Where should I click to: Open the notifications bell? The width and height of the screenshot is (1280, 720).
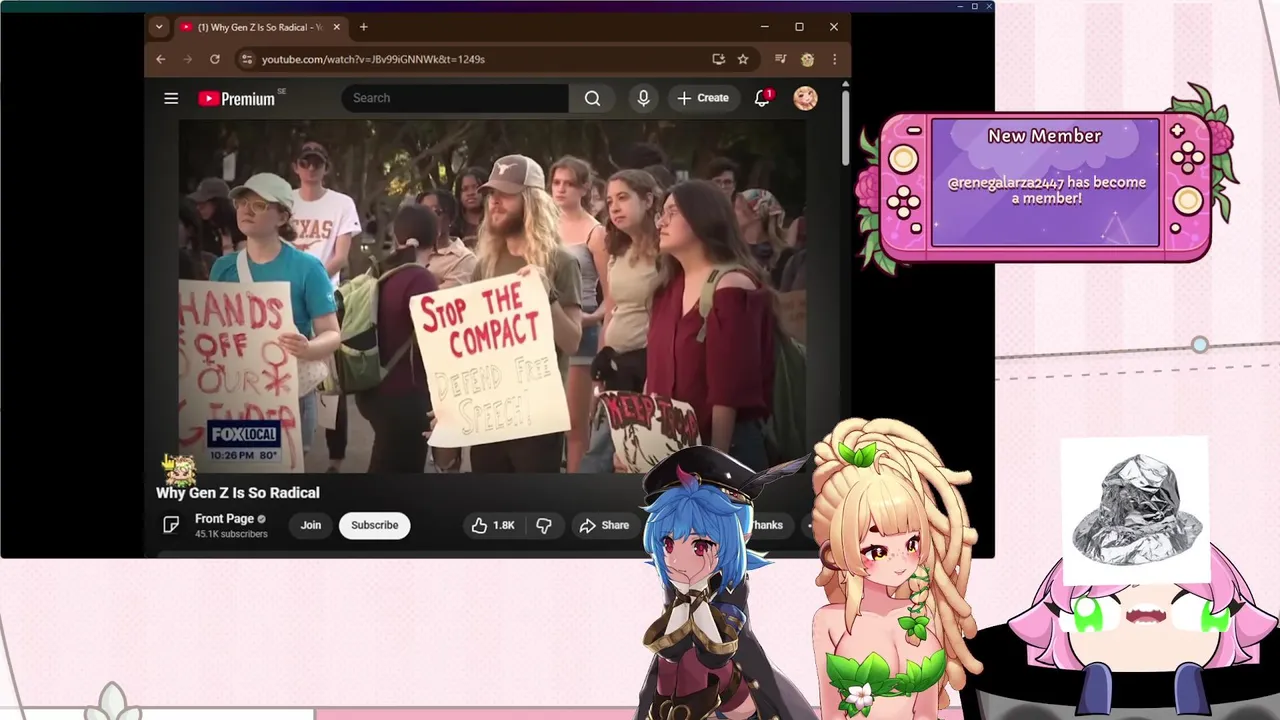762,98
